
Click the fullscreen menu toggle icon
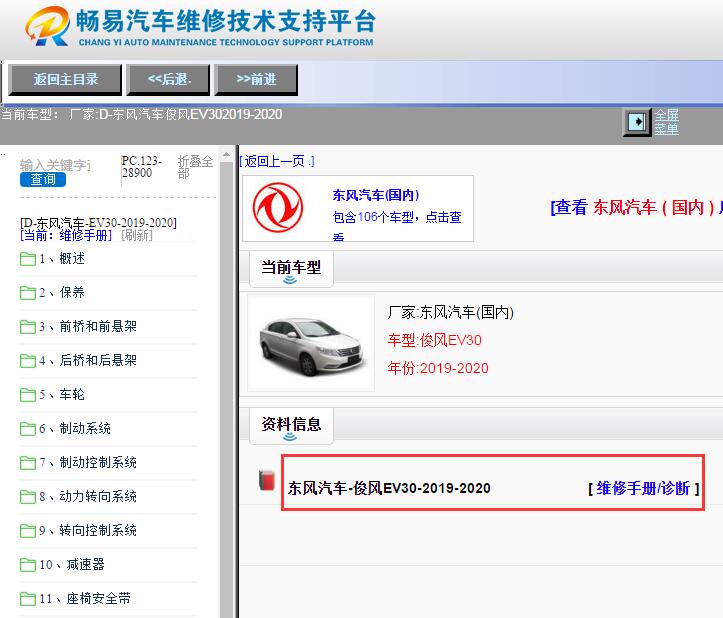coord(637,122)
